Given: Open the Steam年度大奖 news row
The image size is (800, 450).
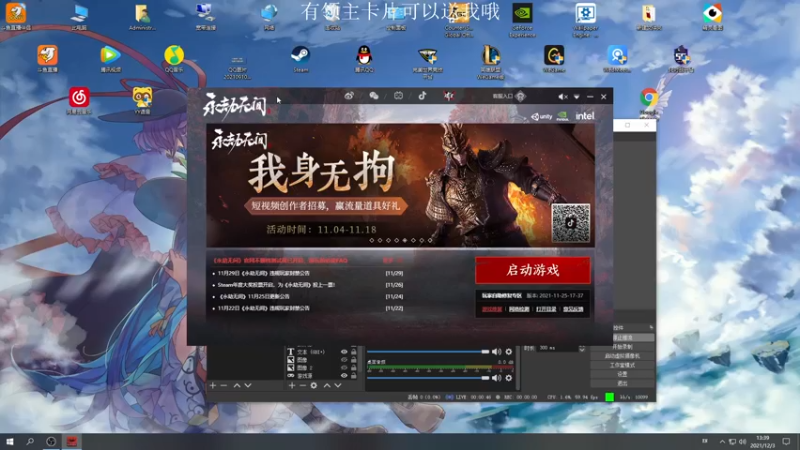Looking at the screenshot, I should [308, 285].
